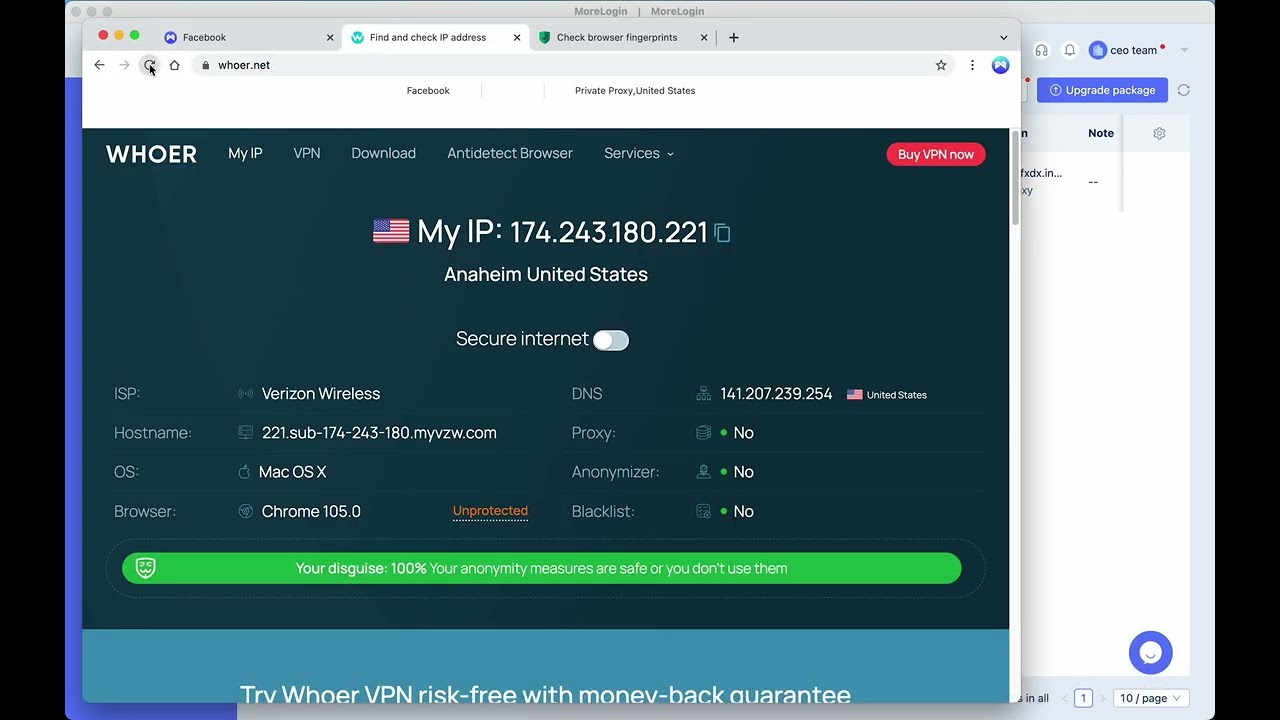Click the Your disguise: 100% bar
Screen dimensions: 1280x720
(x=541, y=568)
